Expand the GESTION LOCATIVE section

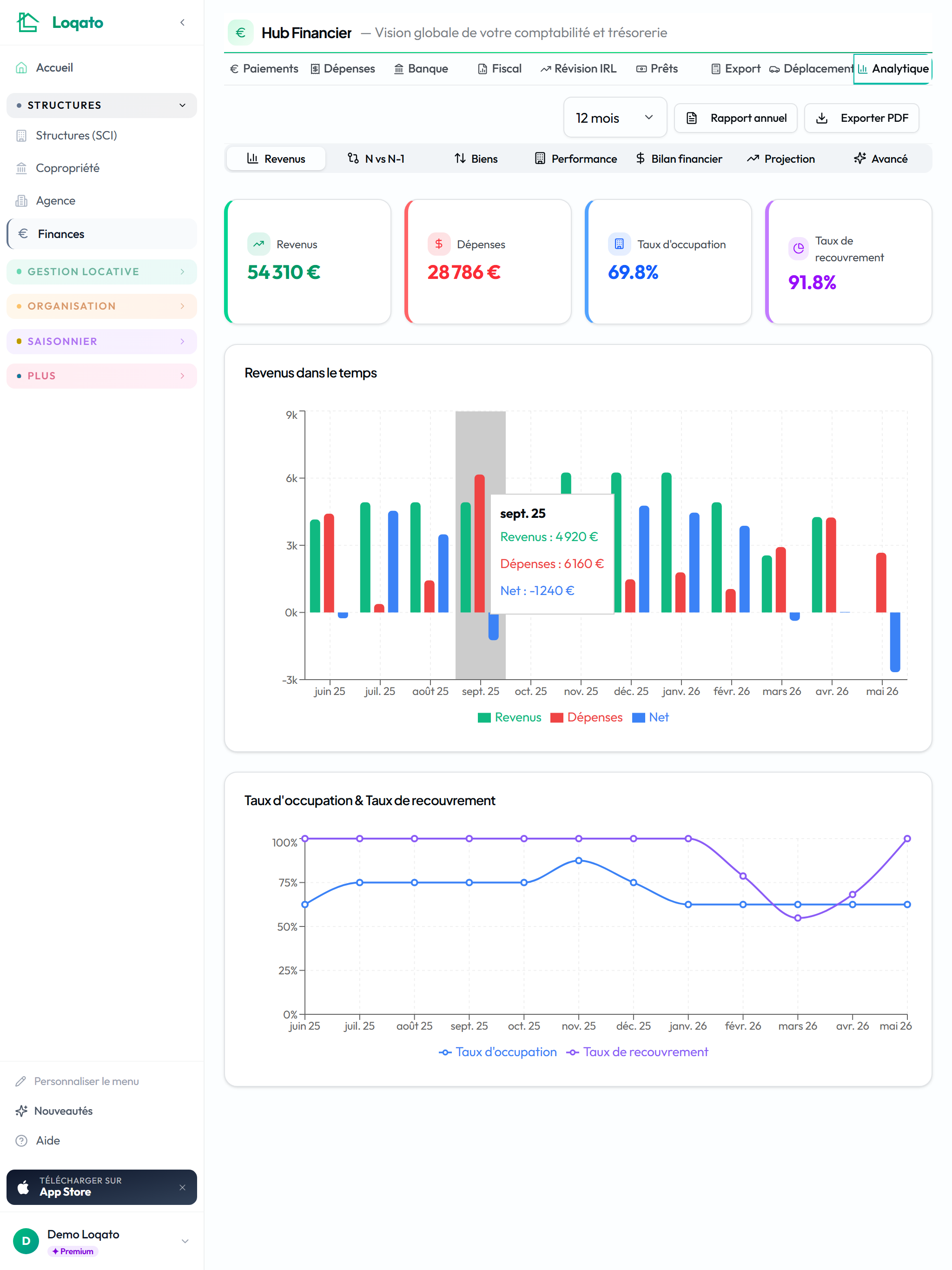pyautogui.click(x=102, y=271)
